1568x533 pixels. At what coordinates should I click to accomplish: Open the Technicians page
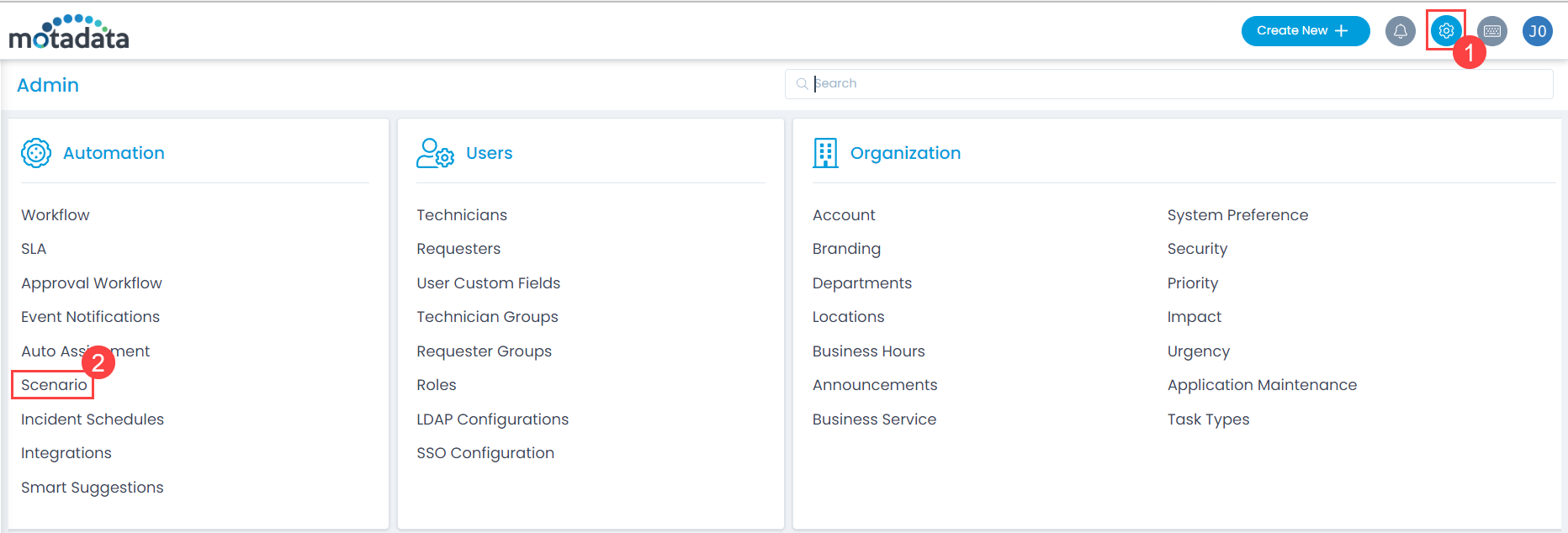(462, 215)
